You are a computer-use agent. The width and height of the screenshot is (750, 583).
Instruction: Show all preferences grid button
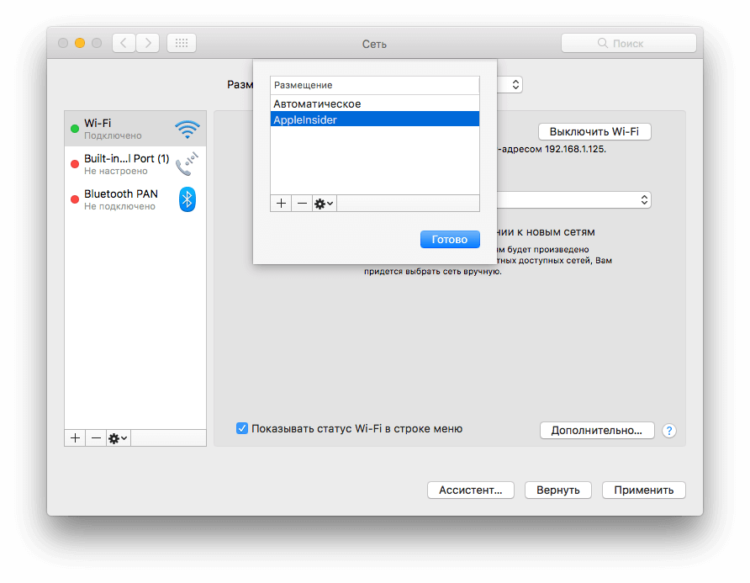[181, 43]
